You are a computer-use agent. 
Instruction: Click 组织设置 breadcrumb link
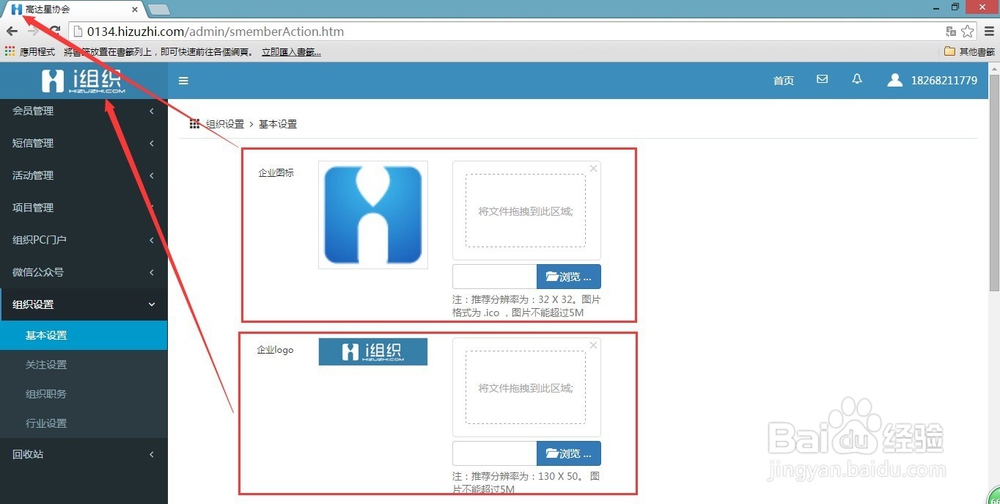pyautogui.click(x=225, y=124)
